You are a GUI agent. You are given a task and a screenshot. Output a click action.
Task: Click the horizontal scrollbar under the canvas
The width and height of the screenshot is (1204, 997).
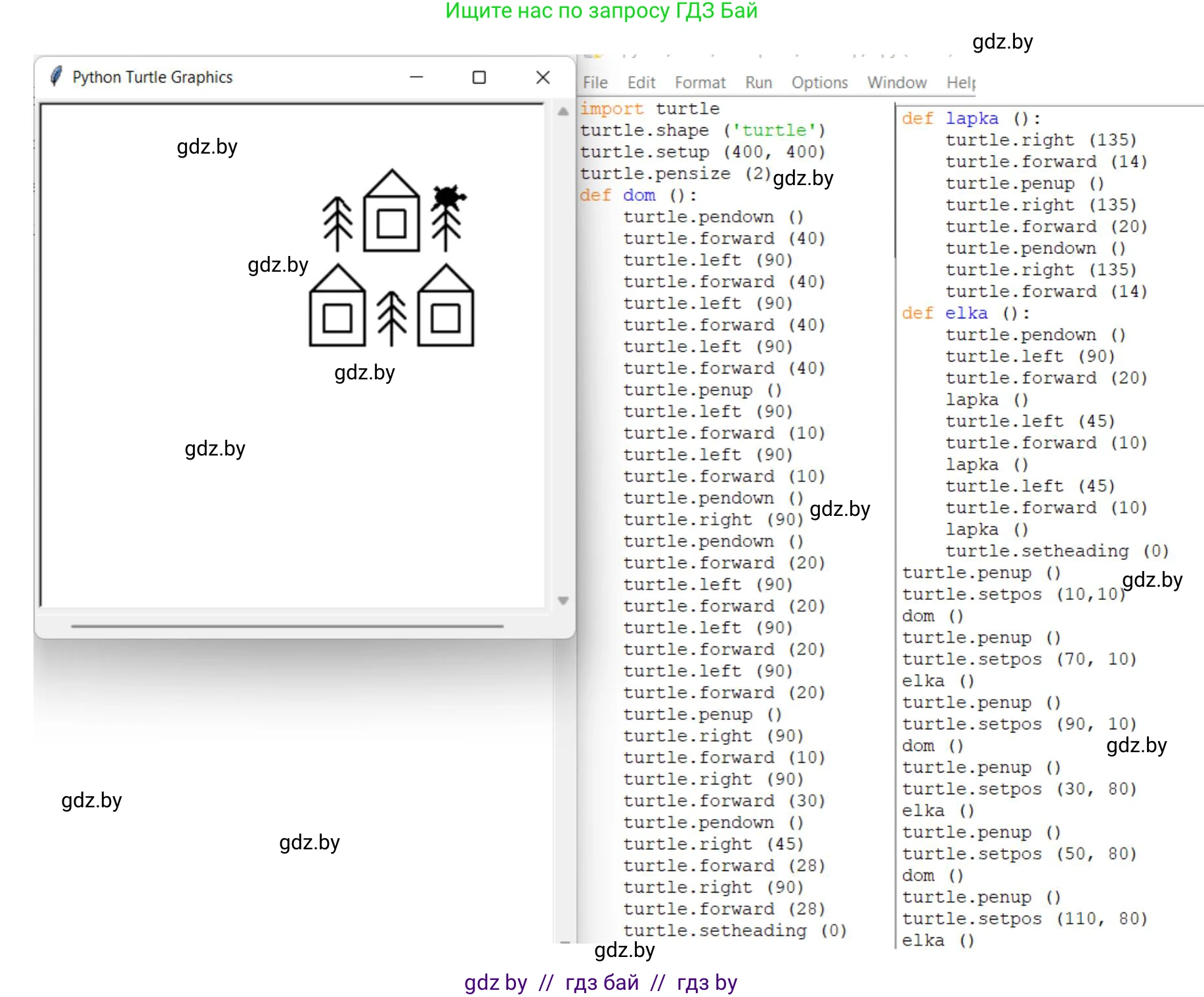(x=288, y=626)
